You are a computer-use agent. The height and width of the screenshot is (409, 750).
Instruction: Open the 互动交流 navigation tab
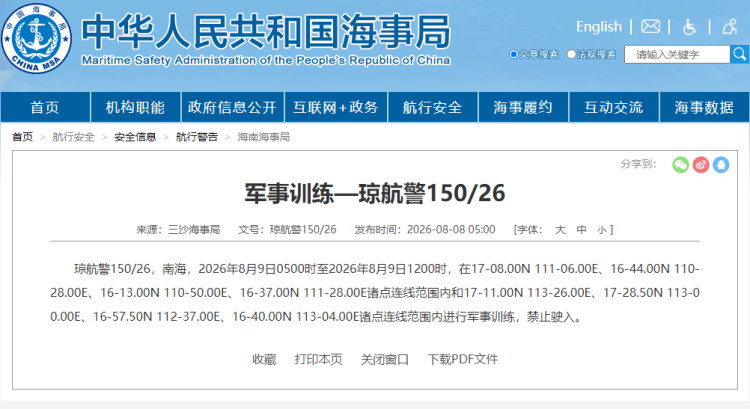[x=614, y=107]
